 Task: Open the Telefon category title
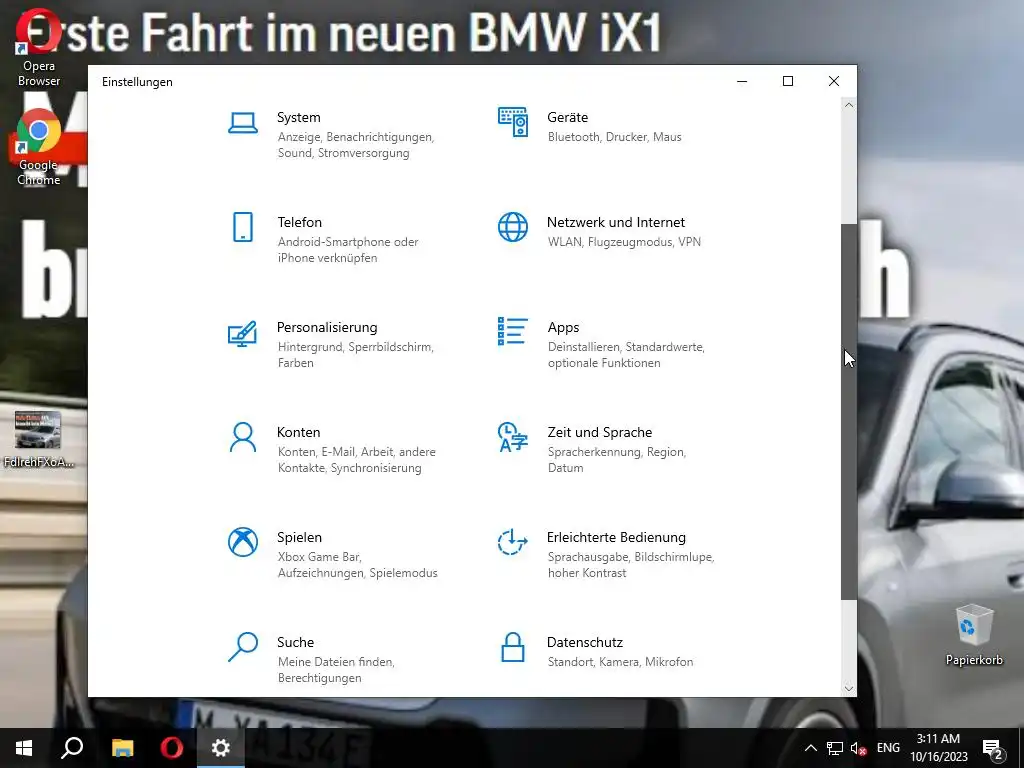[x=299, y=223]
